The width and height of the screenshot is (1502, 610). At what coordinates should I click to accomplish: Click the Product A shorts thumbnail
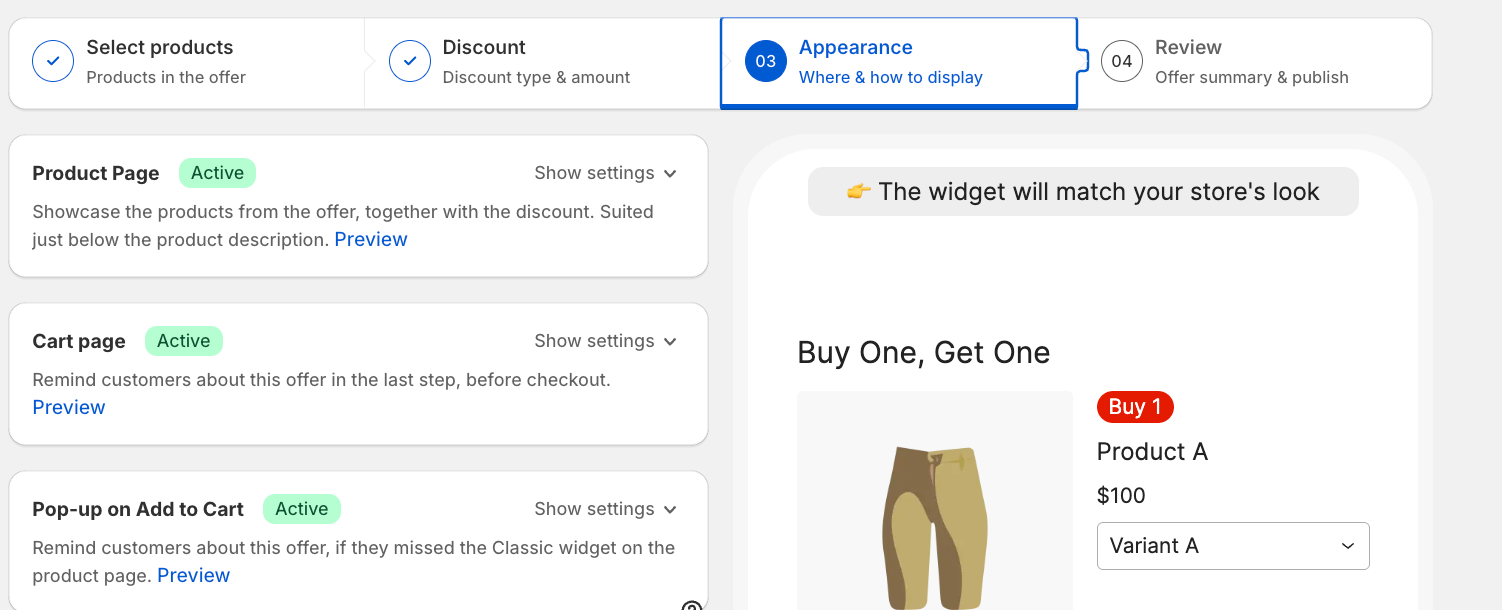935,500
